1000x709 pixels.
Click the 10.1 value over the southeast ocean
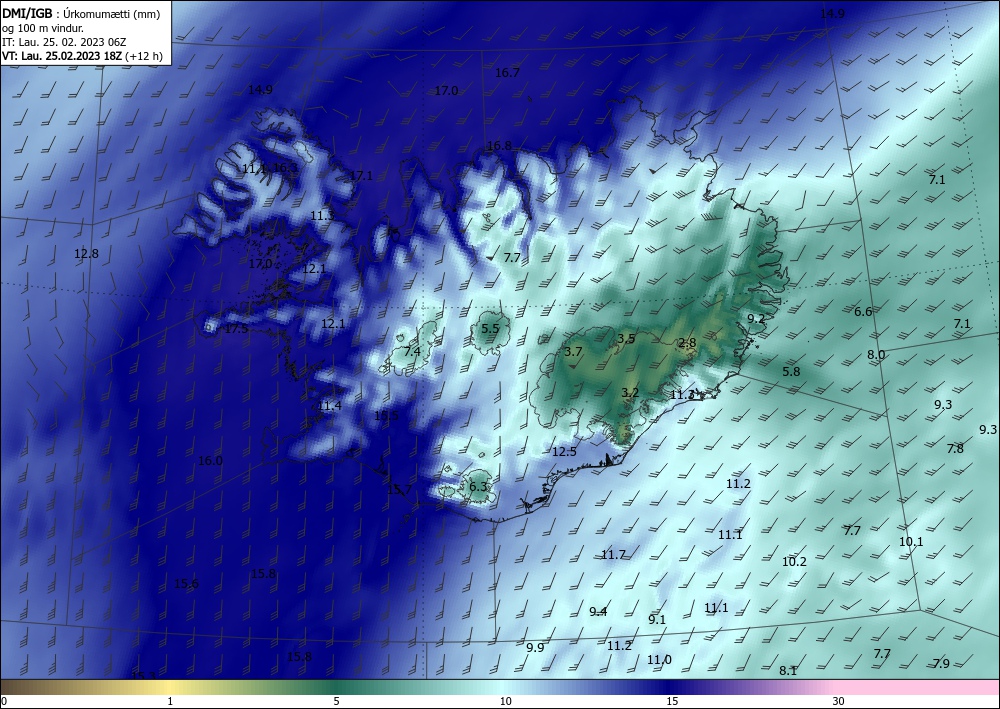click(911, 541)
